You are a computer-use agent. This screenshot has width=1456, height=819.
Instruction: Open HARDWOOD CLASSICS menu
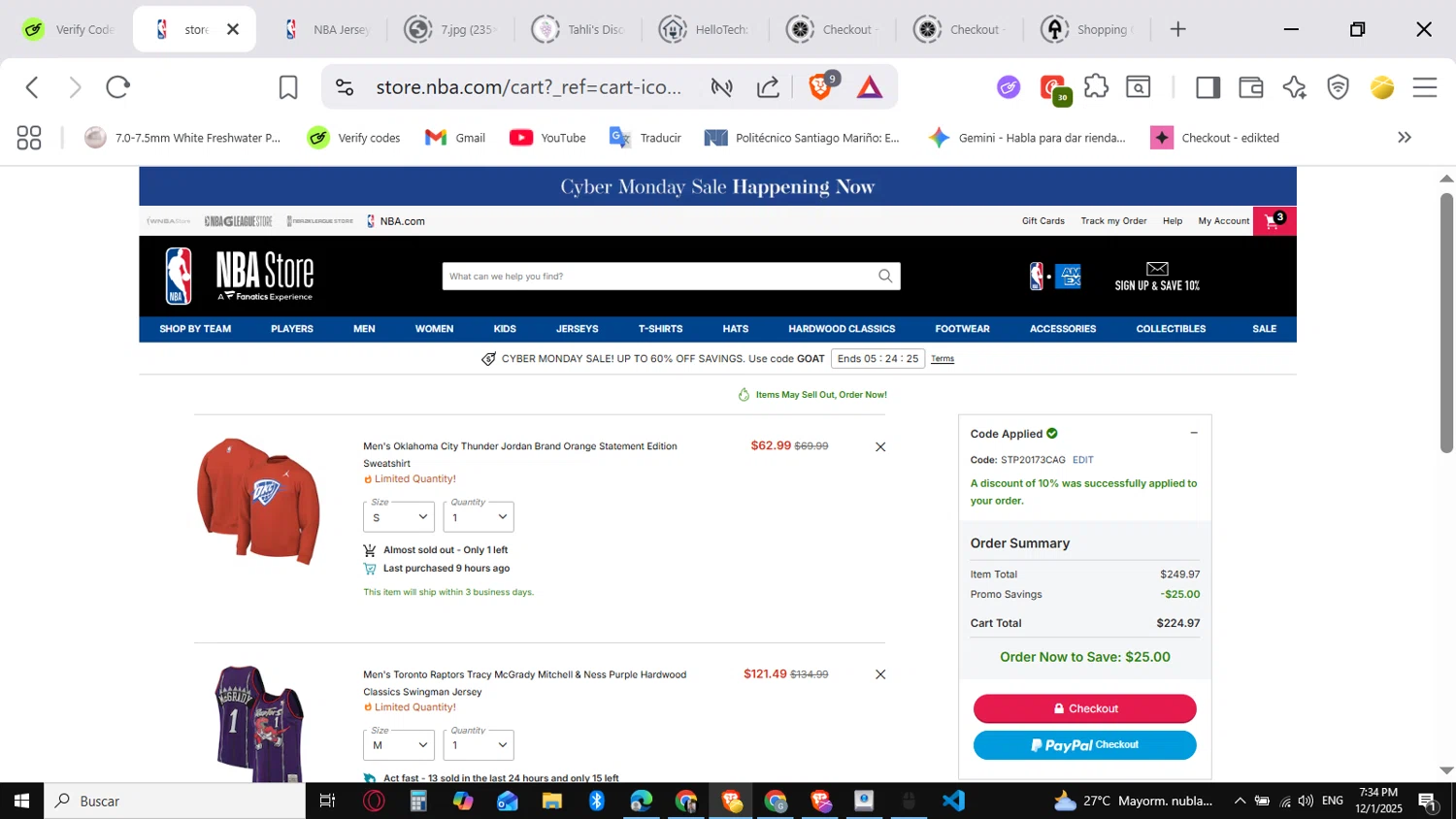(842, 329)
